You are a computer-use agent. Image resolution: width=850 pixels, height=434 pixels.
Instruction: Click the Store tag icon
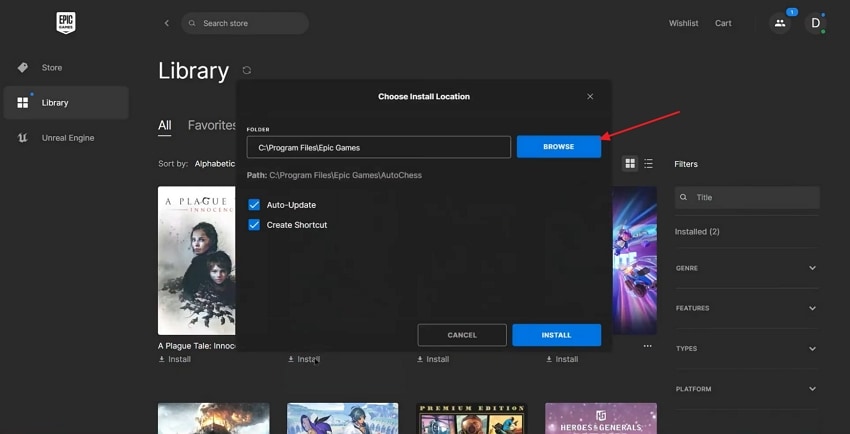[22, 68]
